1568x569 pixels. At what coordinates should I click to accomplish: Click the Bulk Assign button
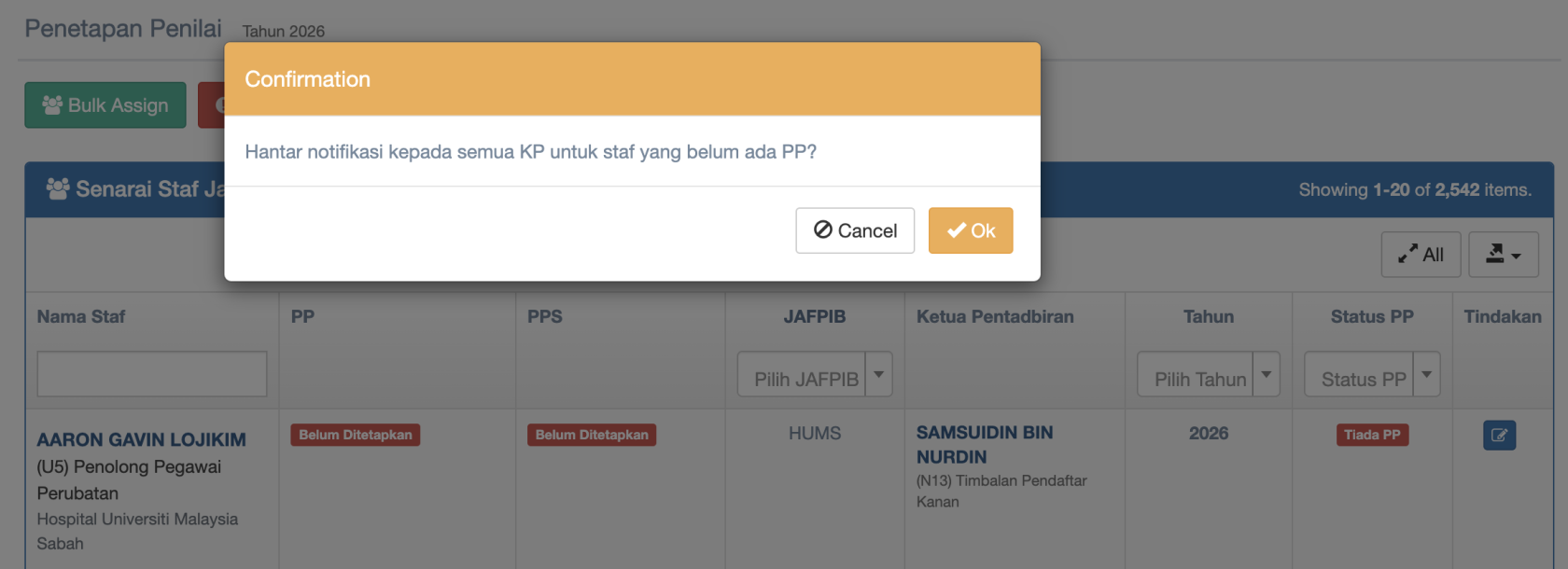[105, 105]
